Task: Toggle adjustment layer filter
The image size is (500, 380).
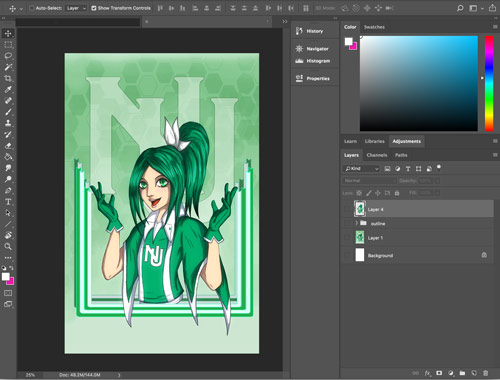Action: click(x=398, y=169)
